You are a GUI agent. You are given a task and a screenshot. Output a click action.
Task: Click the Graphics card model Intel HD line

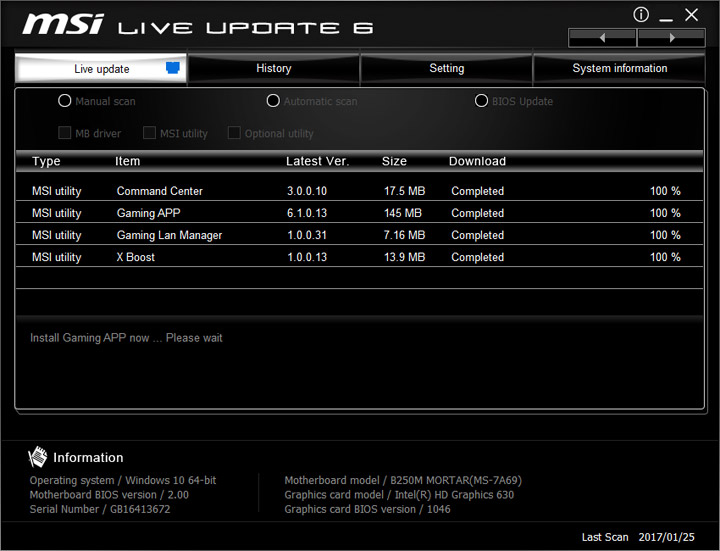pyautogui.click(x=399, y=495)
